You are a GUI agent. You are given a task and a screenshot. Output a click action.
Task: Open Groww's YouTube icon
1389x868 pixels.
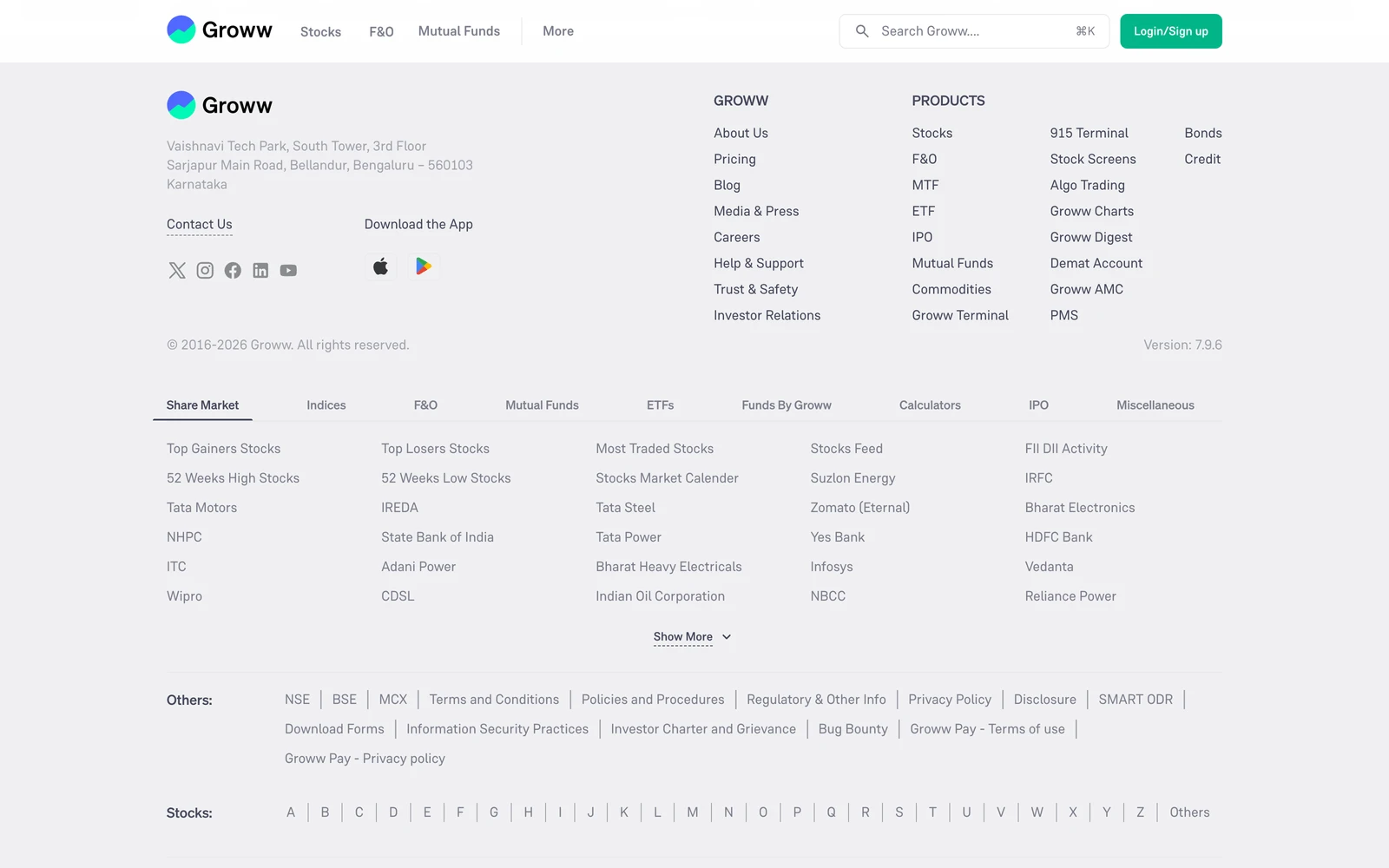[x=288, y=271]
